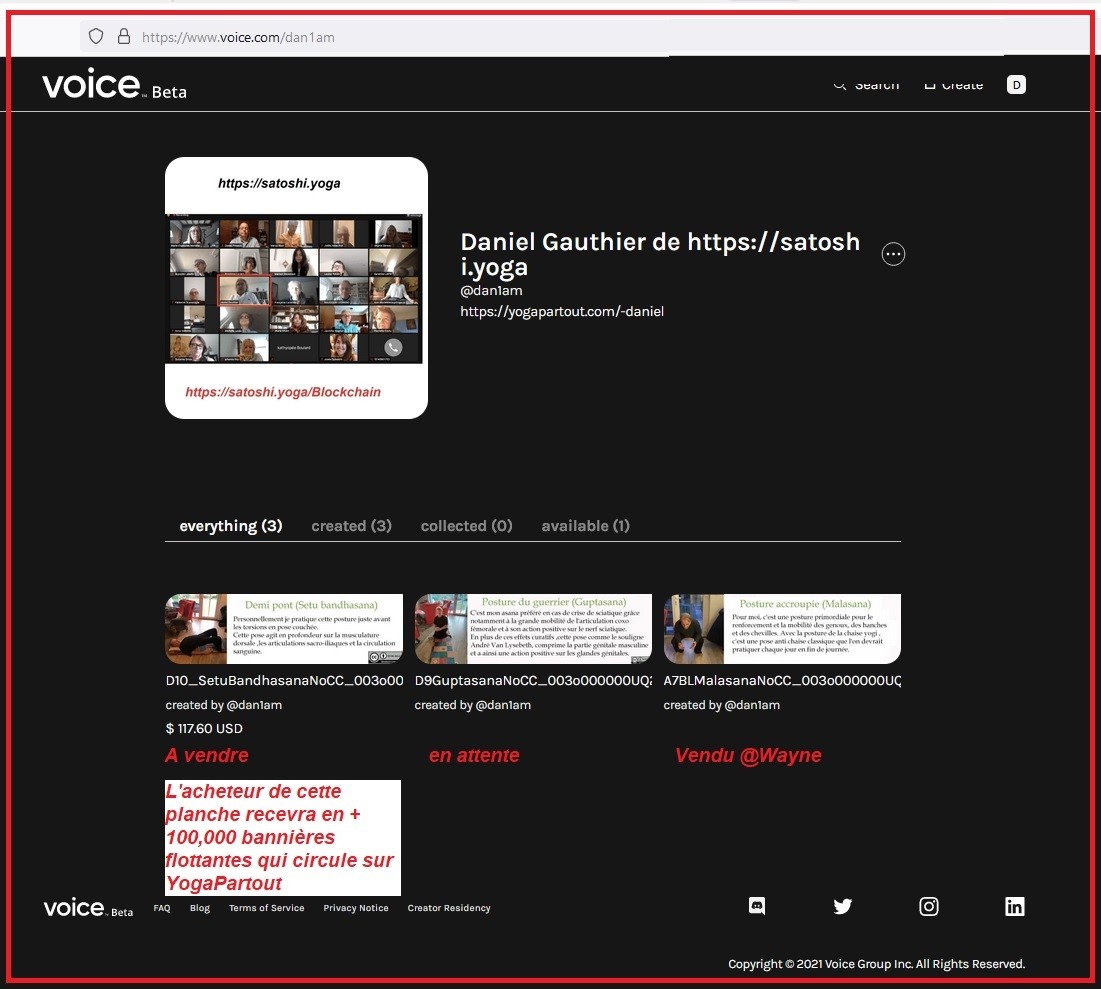Open the Posture accroupie Malasana thumbnail
The height and width of the screenshot is (989, 1101).
[782, 629]
